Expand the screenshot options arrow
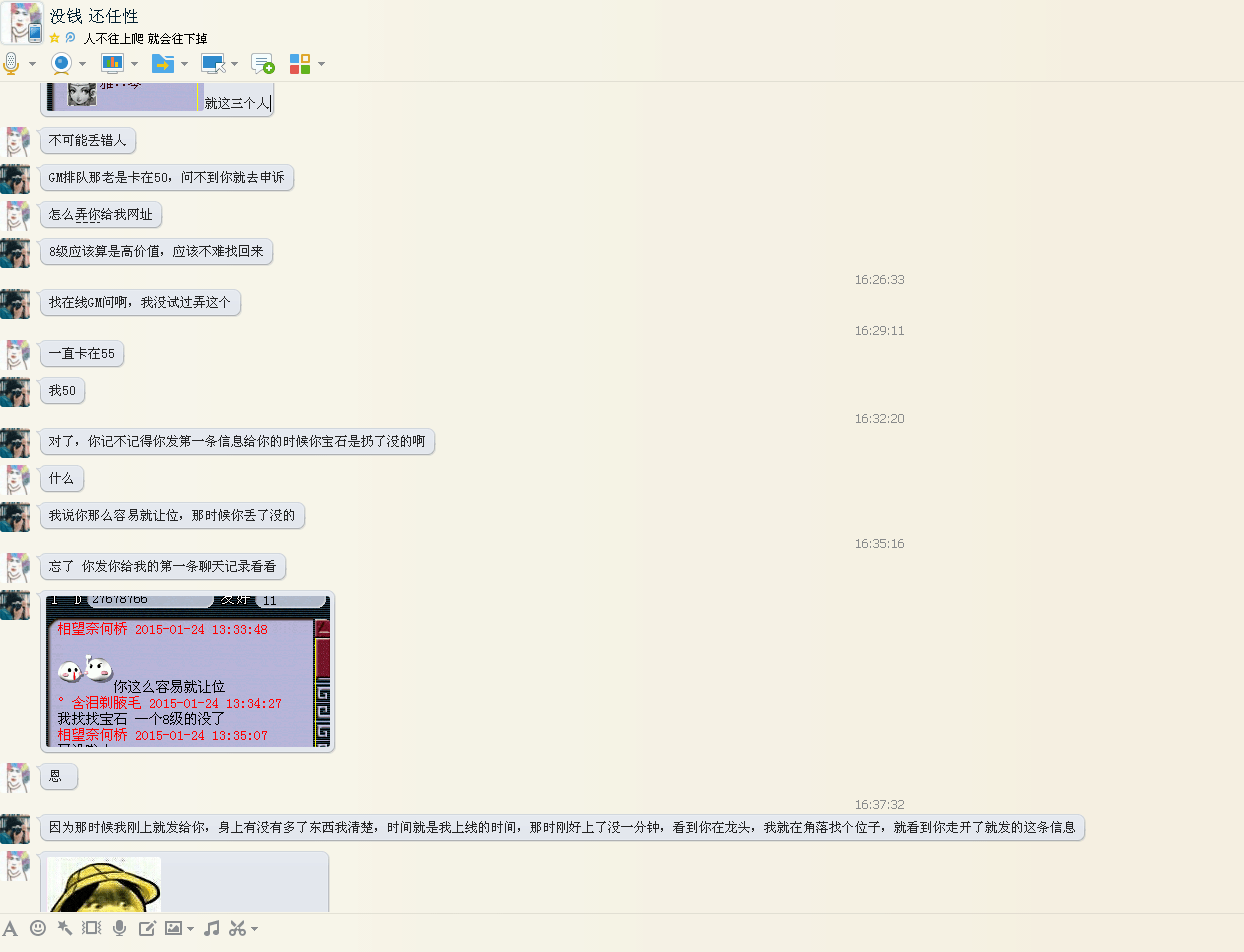 (254, 929)
